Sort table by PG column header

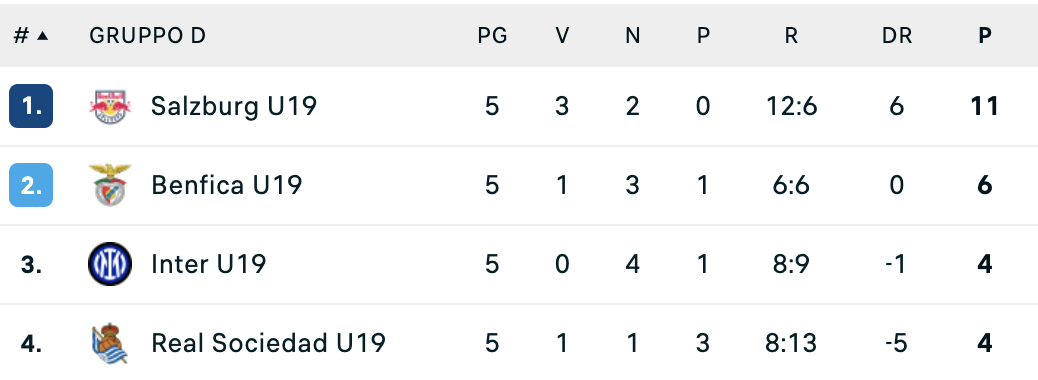493,36
